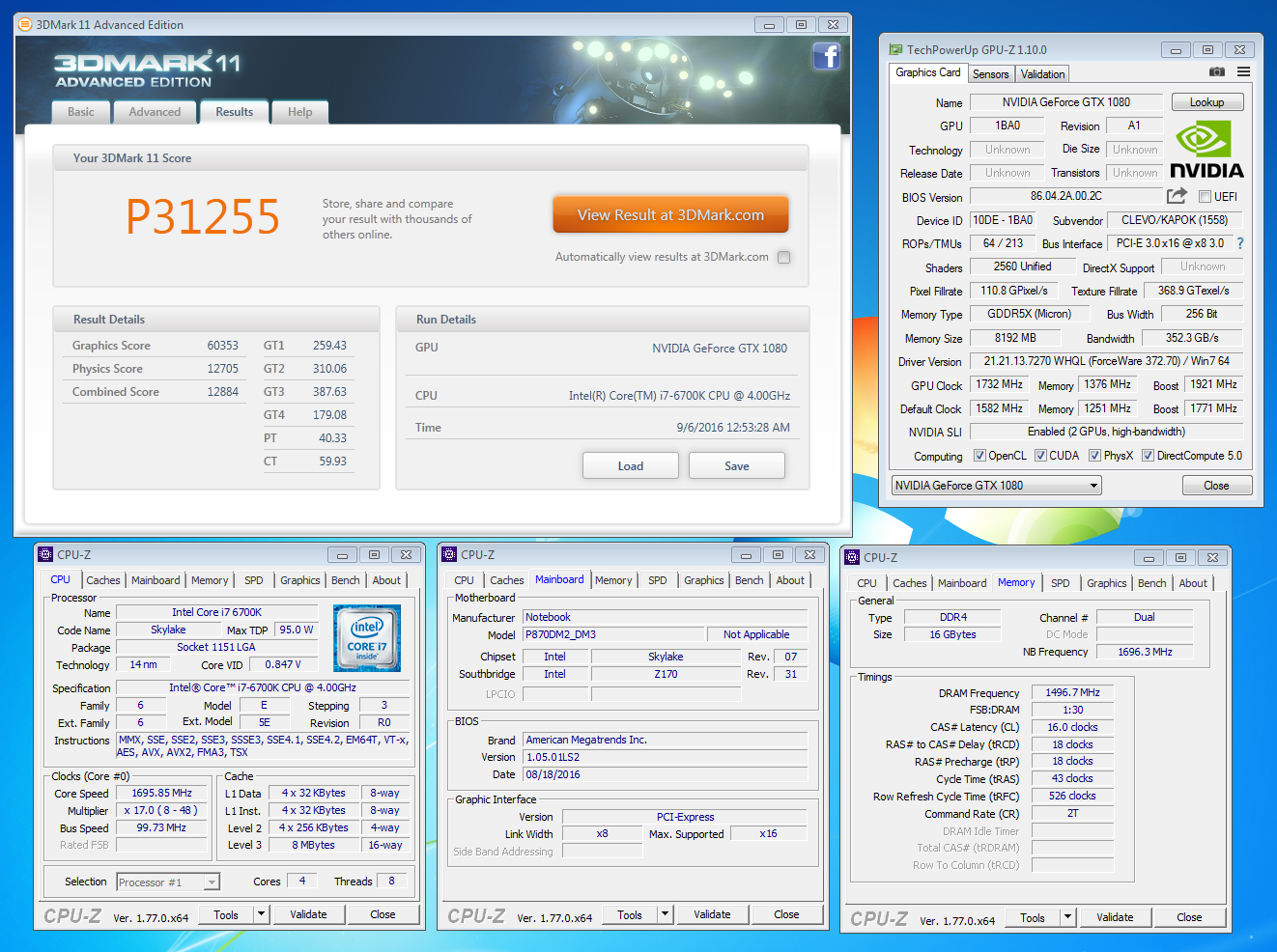Click View Result at 3DMark.com button
Image resolution: width=1277 pixels, height=952 pixels.
671,215
